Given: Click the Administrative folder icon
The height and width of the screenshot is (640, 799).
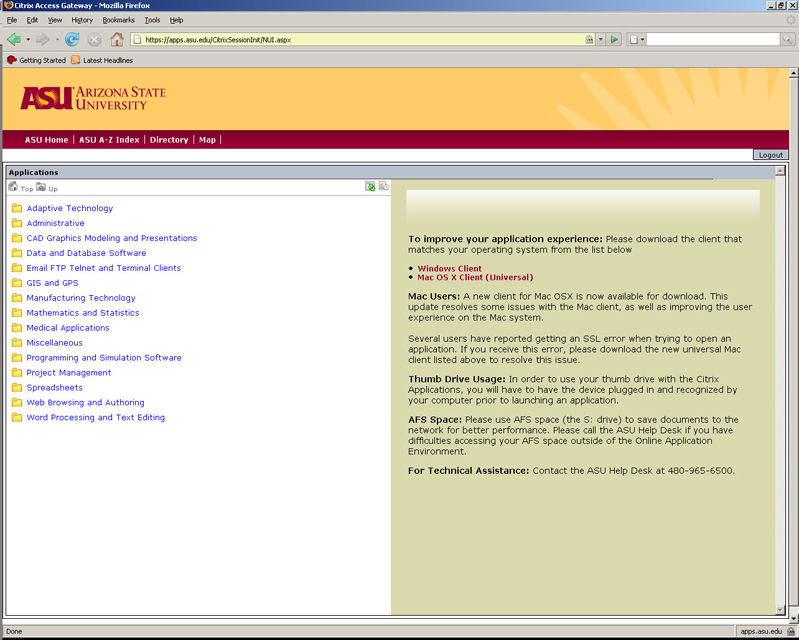Looking at the screenshot, I should tap(17, 223).
